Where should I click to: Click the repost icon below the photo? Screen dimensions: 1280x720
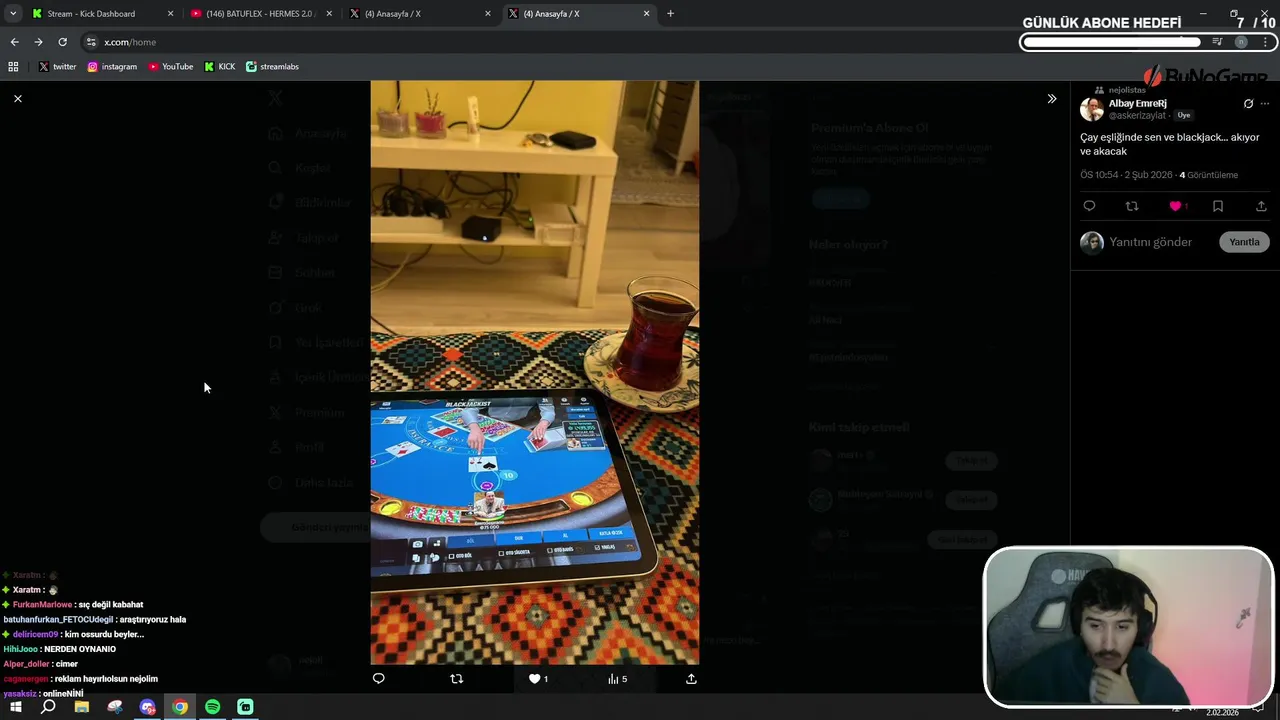pyautogui.click(x=457, y=678)
